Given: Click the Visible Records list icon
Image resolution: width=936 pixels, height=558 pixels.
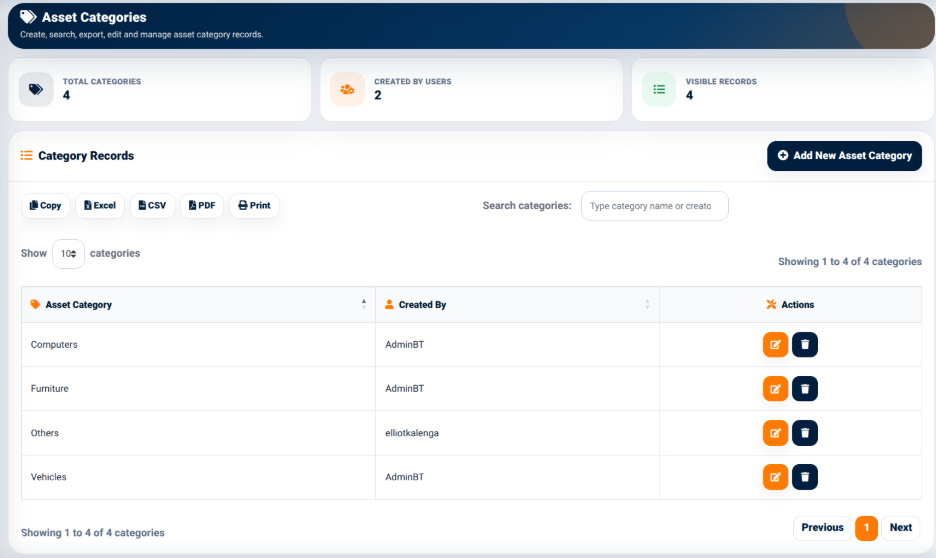Looking at the screenshot, I should point(659,90).
